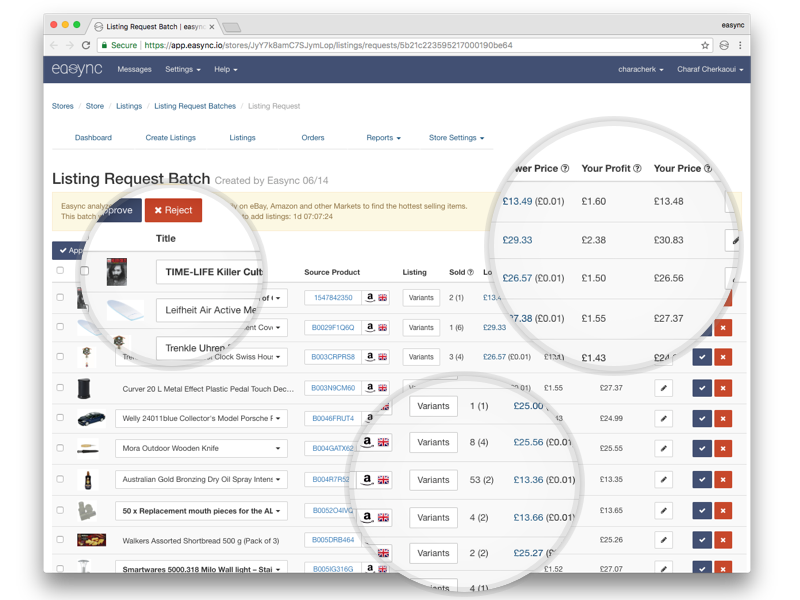The image size is (800, 600).
Task: Open the Sold column help icon
Action: (x=470, y=272)
